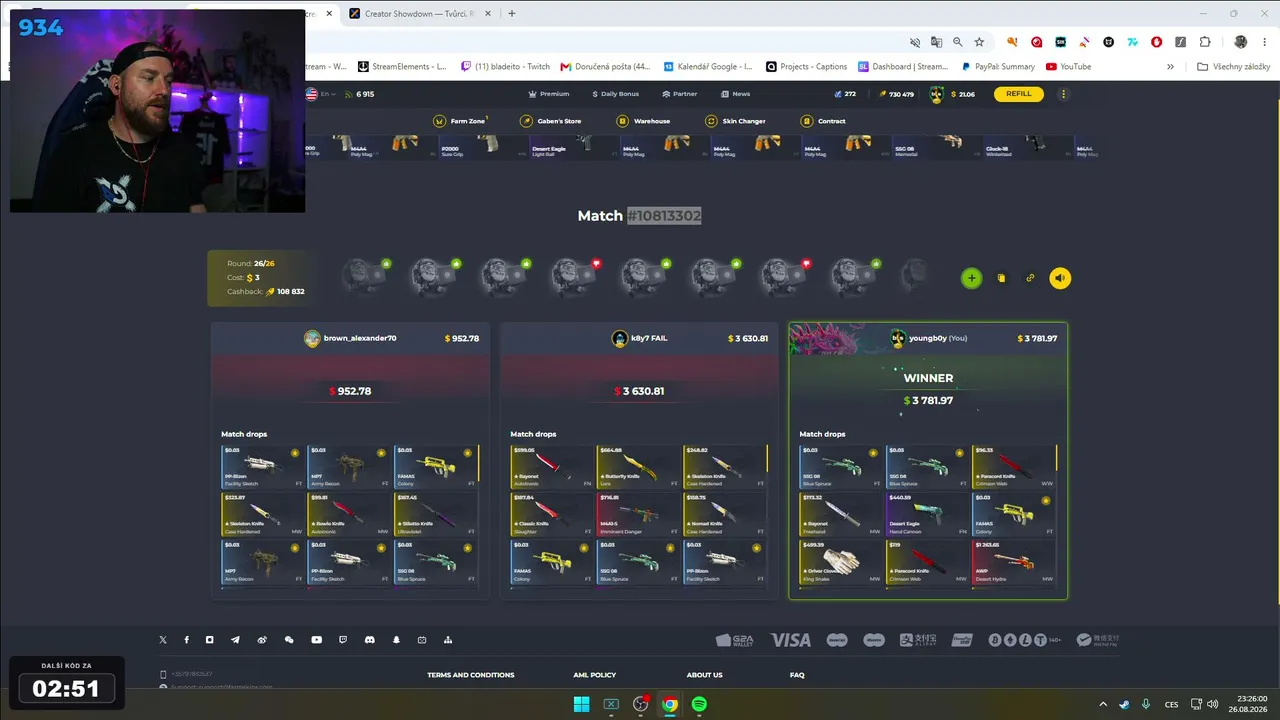Go to the Partner page
The image size is (1280, 720).
click(x=679, y=94)
